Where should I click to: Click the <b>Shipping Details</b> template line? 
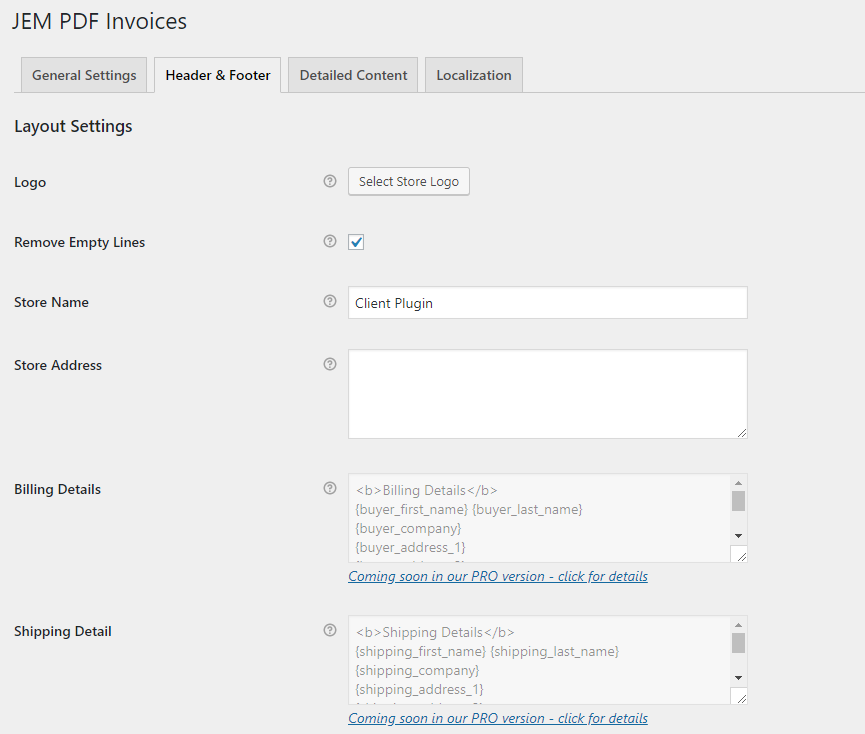[435, 633]
